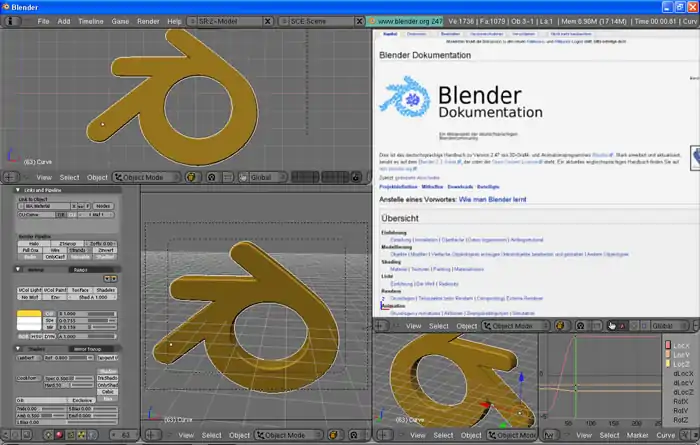
Task: Open window type icon in middle 3D view header
Action: tap(153, 435)
